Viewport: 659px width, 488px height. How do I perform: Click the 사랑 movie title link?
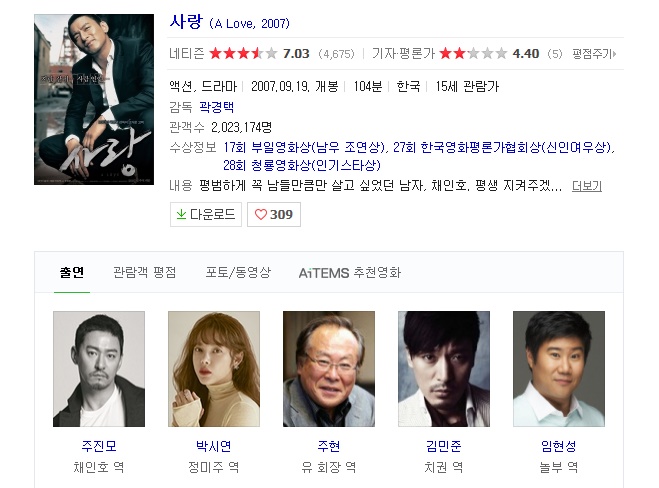pos(186,21)
